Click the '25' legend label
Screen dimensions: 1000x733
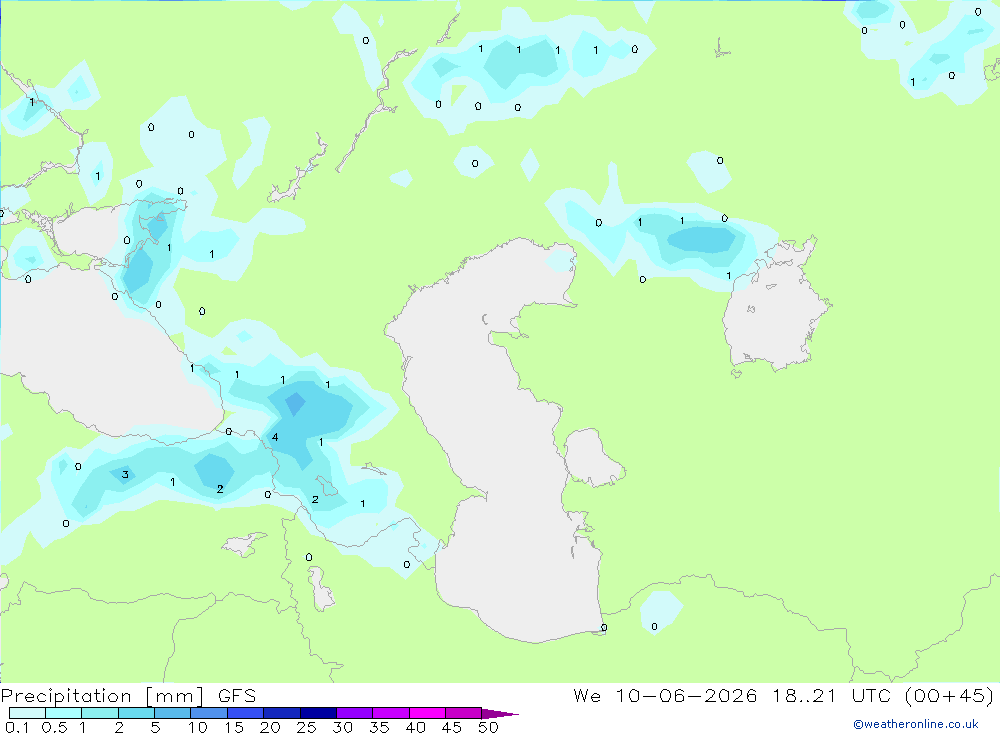[306, 727]
